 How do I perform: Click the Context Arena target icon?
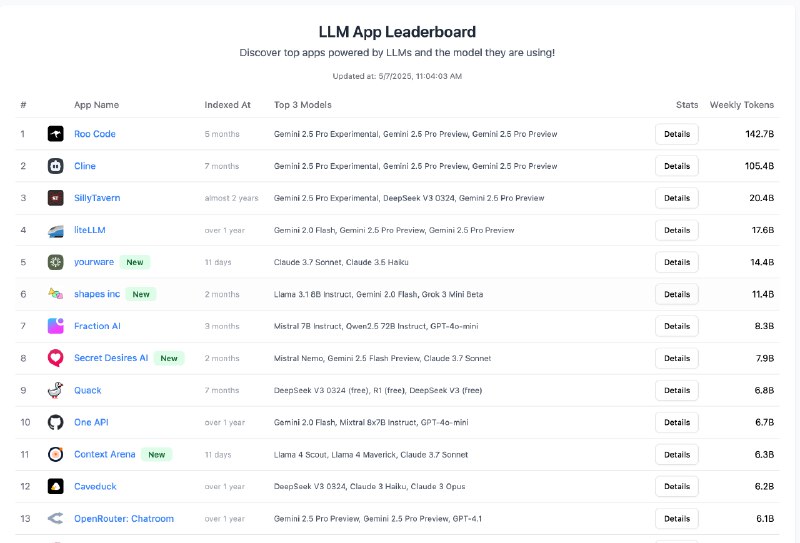(56, 454)
